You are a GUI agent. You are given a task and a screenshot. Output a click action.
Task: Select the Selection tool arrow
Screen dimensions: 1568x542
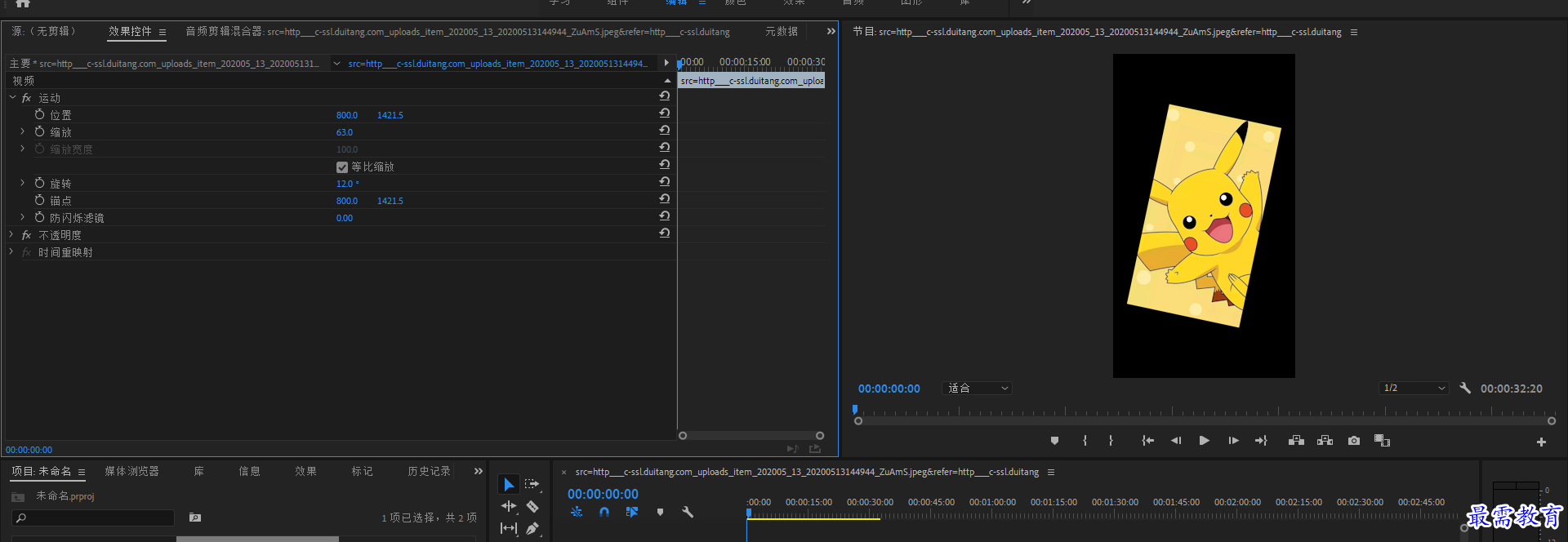[509, 485]
